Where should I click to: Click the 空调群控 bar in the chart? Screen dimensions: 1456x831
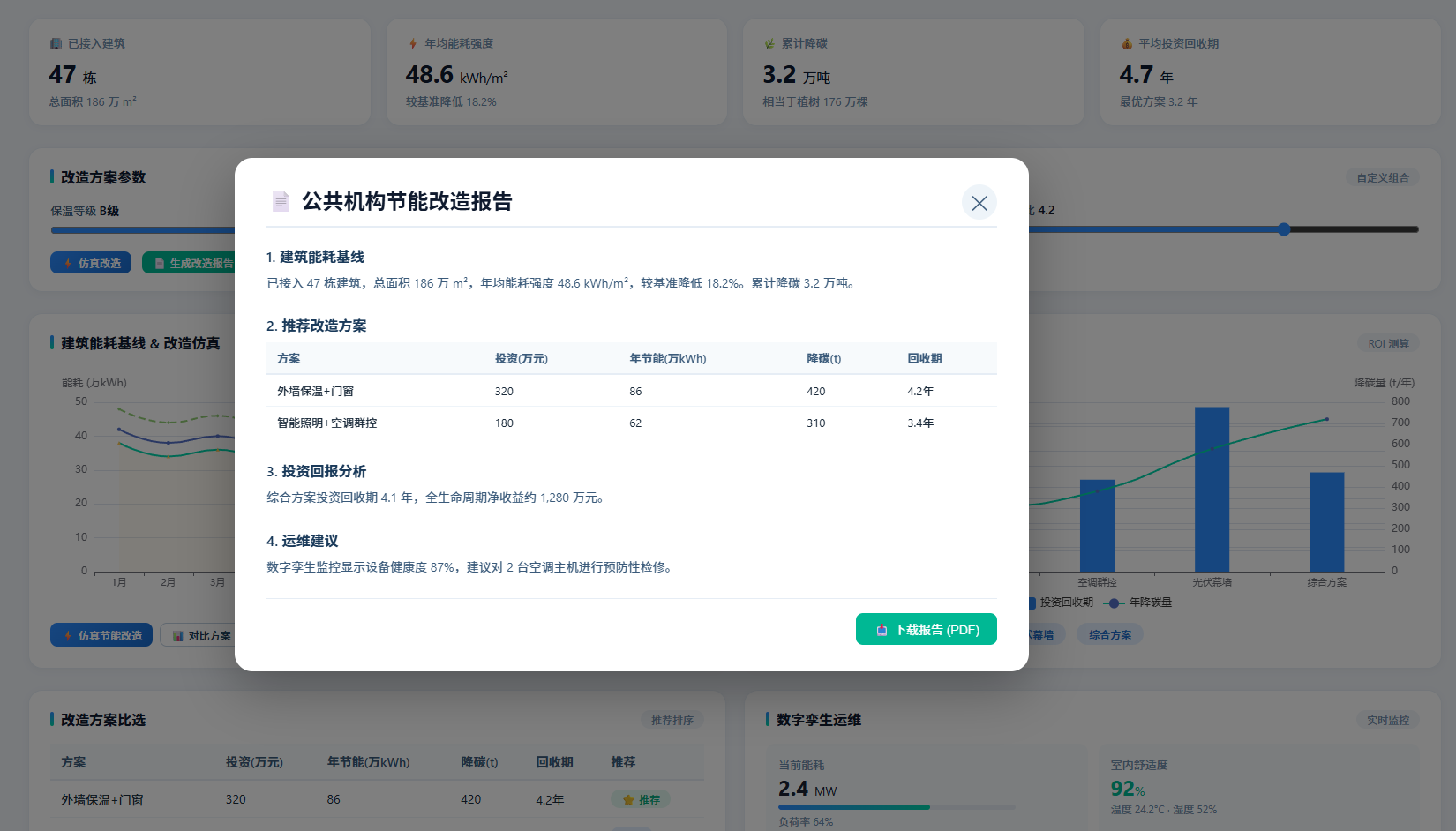point(1097,526)
